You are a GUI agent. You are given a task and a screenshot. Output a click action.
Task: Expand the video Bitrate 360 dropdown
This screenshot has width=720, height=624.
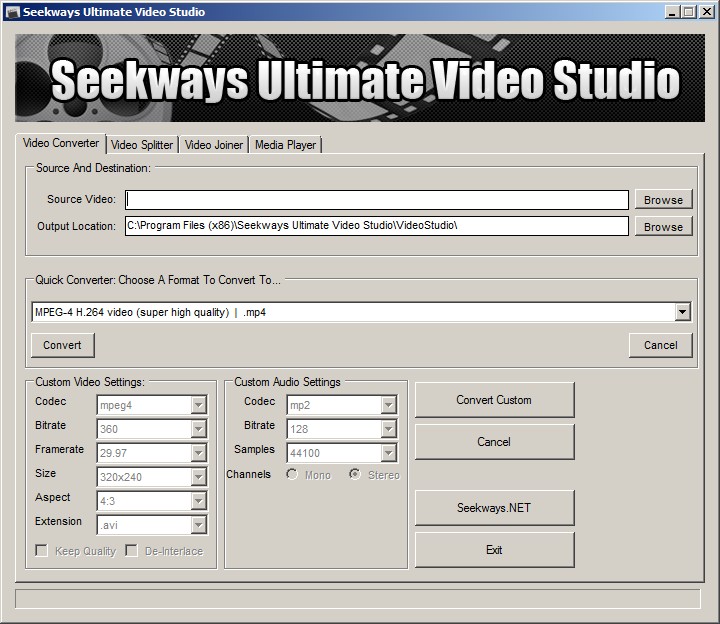click(x=198, y=429)
